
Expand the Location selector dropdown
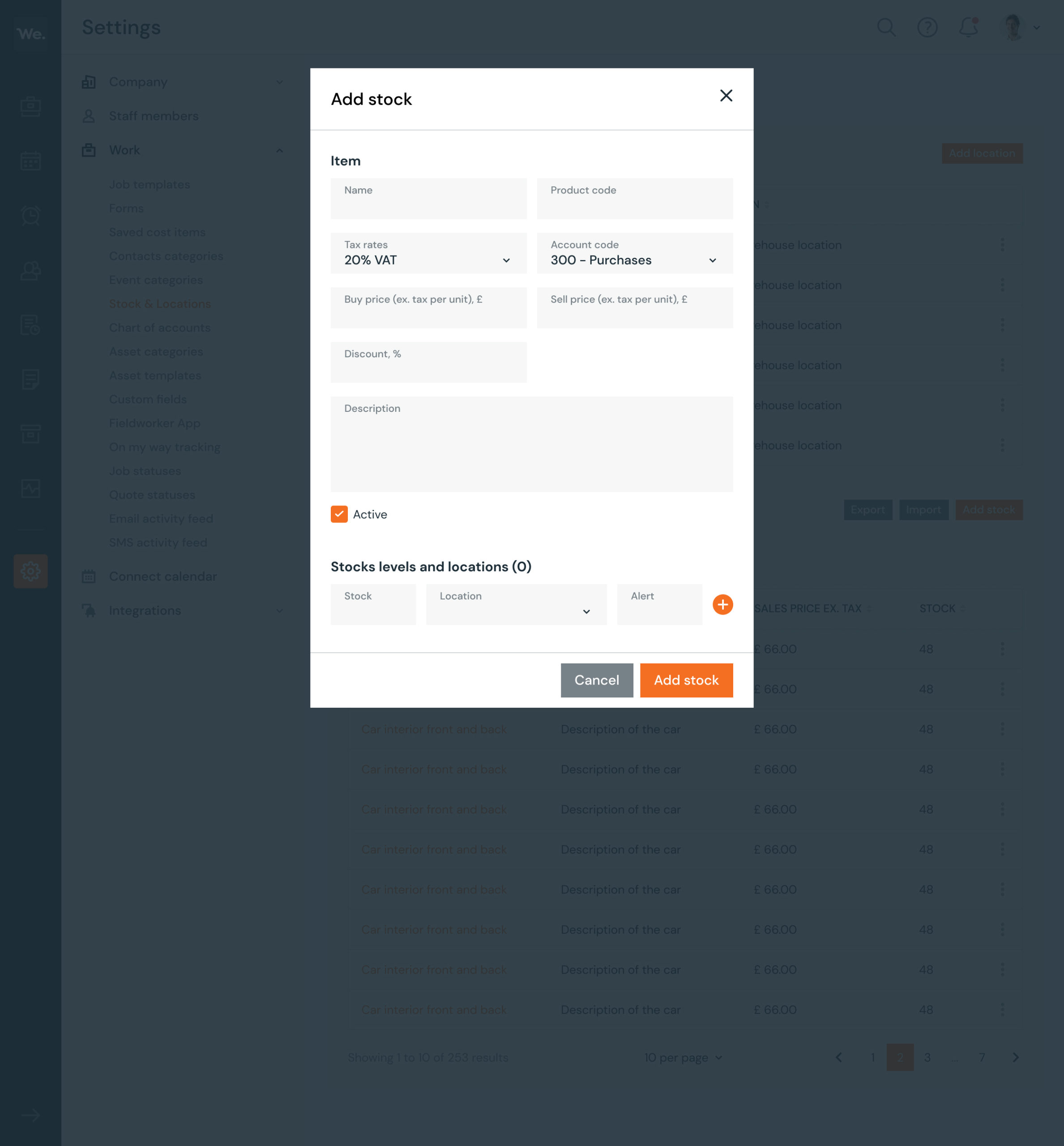(x=587, y=611)
